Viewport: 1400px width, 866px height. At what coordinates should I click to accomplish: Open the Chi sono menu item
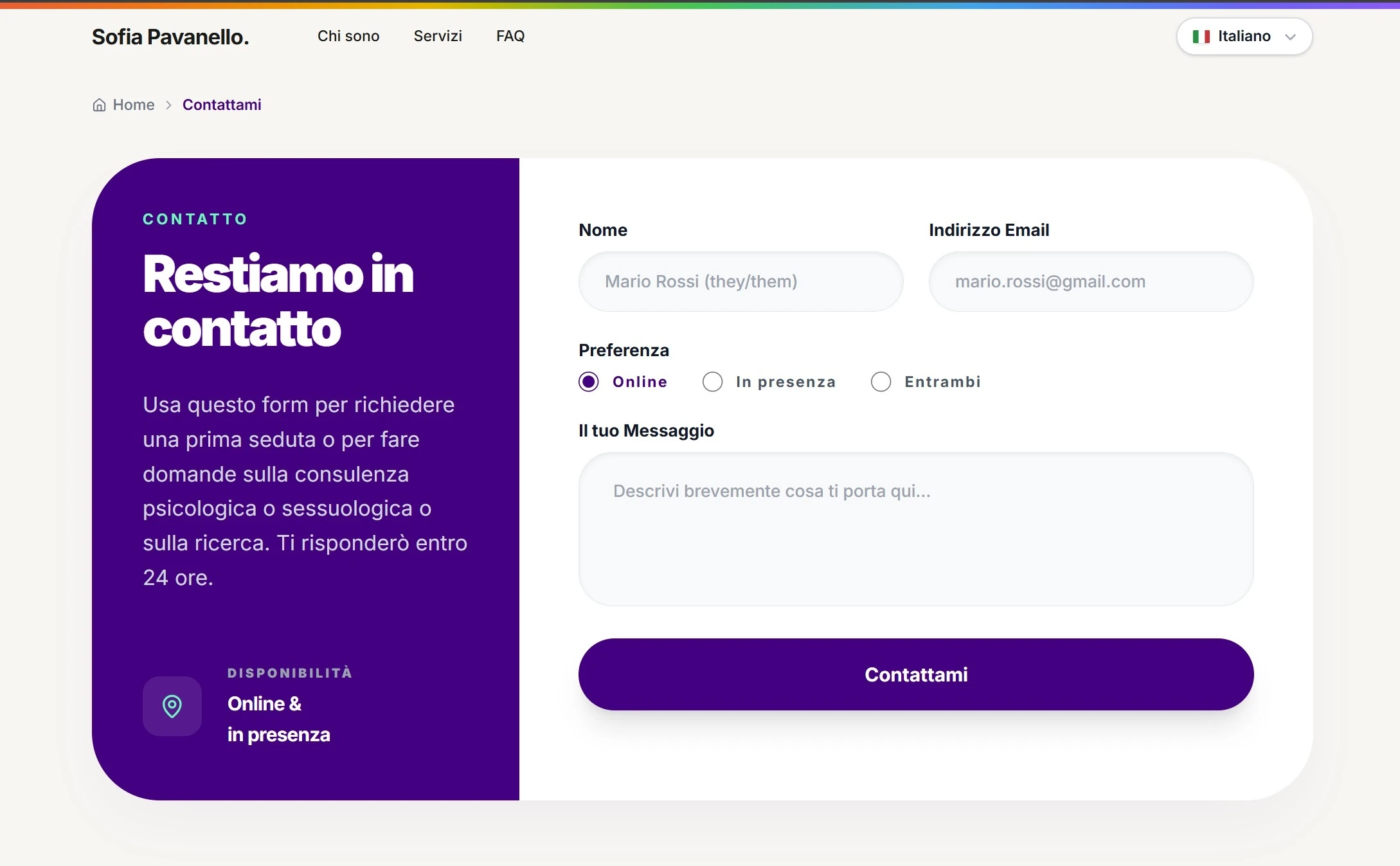[348, 36]
